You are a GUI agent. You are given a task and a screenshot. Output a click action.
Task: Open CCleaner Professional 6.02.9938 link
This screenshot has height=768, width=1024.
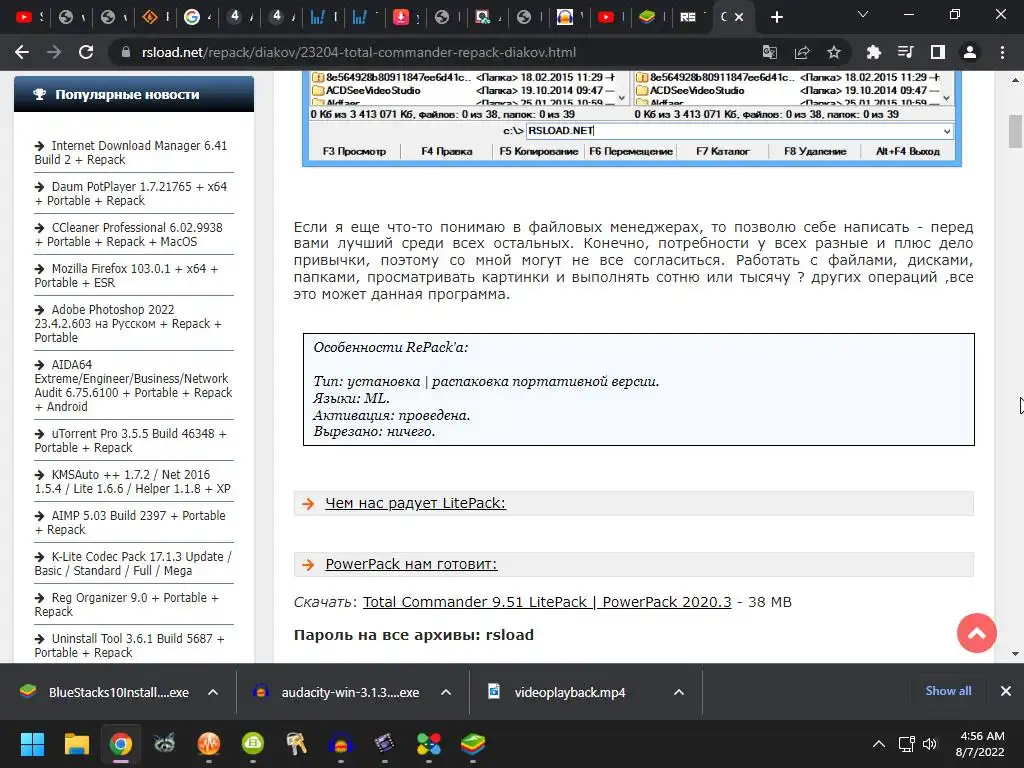(129, 235)
